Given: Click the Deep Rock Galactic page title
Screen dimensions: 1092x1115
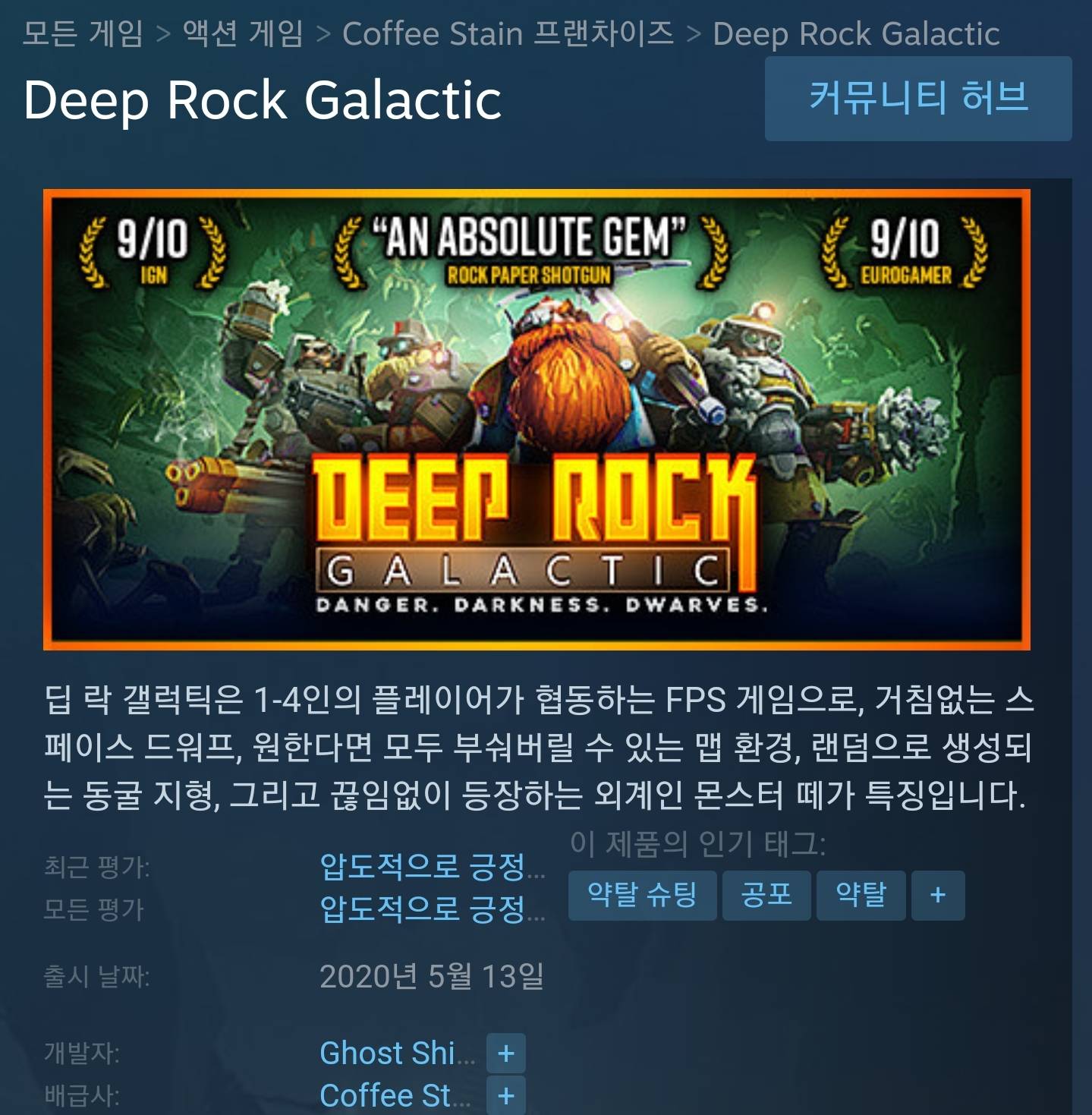Looking at the screenshot, I should coord(263,100).
